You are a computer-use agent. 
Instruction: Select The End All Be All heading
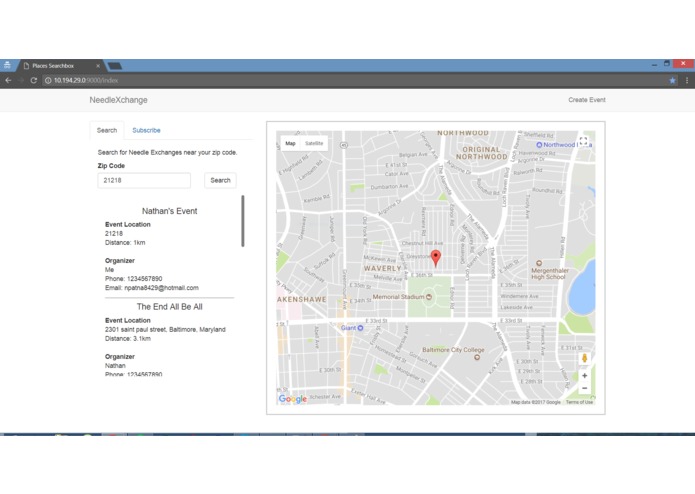(169, 307)
